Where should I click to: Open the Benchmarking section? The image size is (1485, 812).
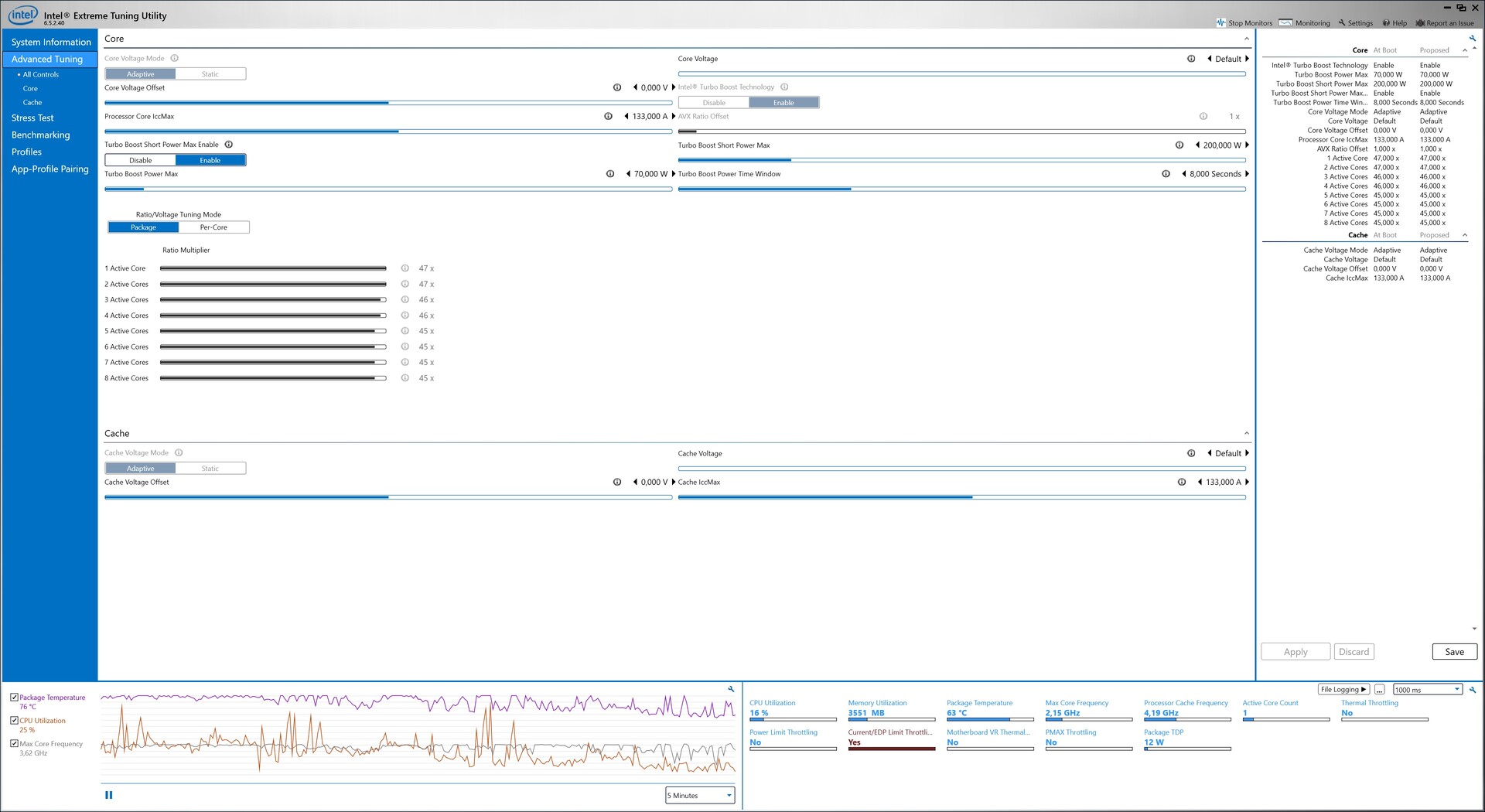pos(40,135)
